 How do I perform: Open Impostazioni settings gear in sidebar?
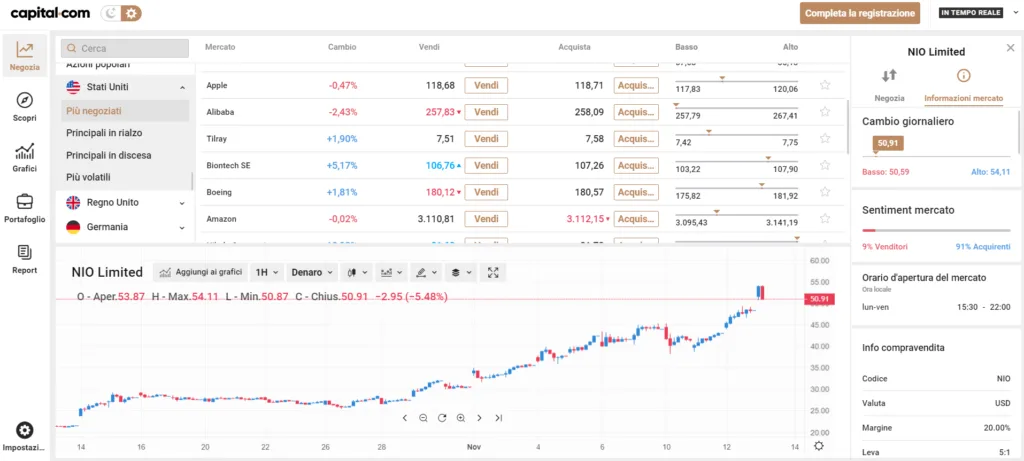25,437
